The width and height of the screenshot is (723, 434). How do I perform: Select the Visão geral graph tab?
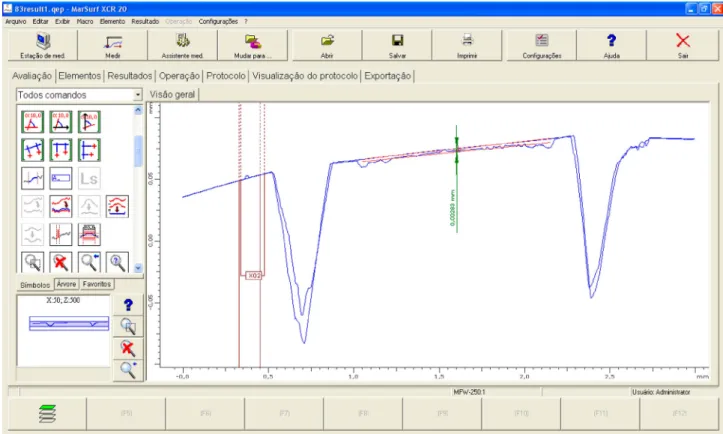coord(172,95)
